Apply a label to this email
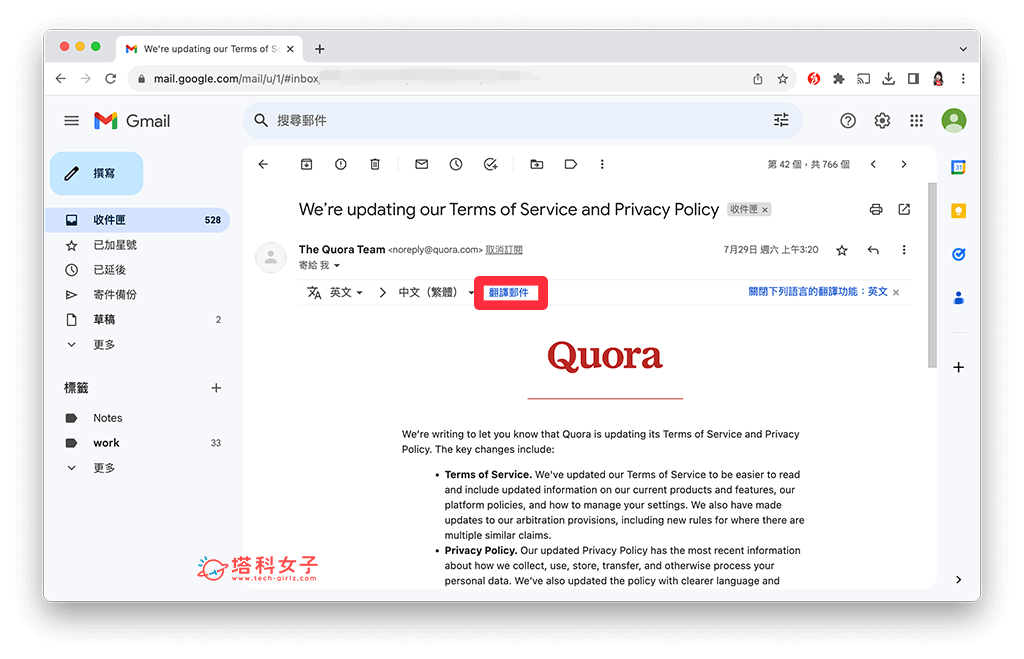 (x=571, y=165)
